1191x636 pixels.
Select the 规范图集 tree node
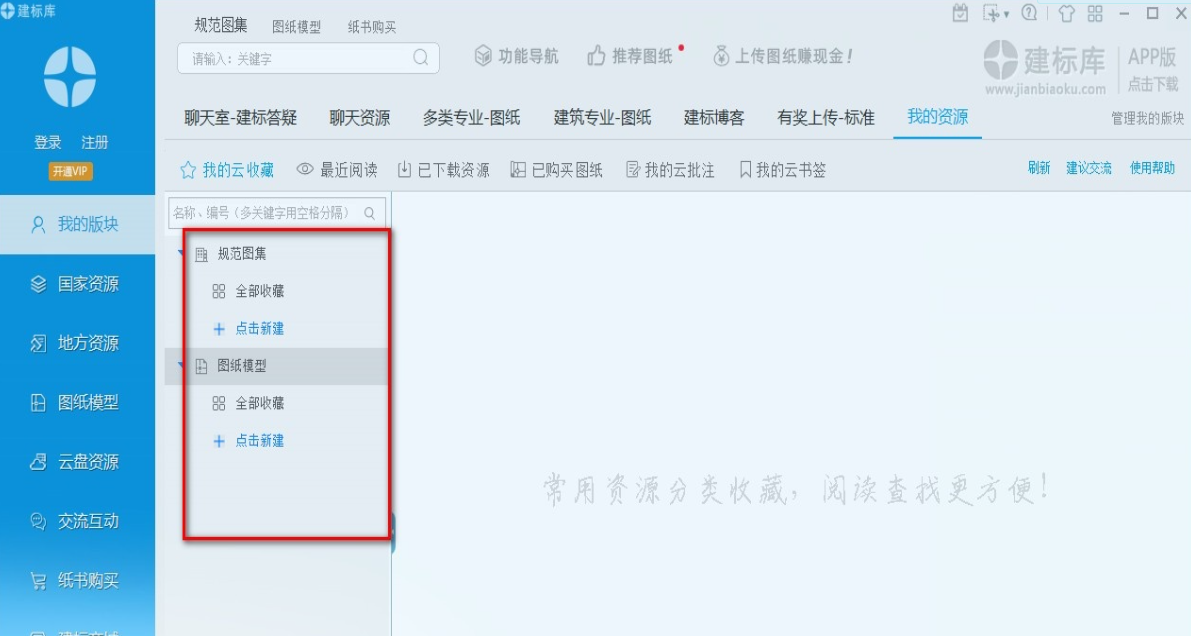242,254
